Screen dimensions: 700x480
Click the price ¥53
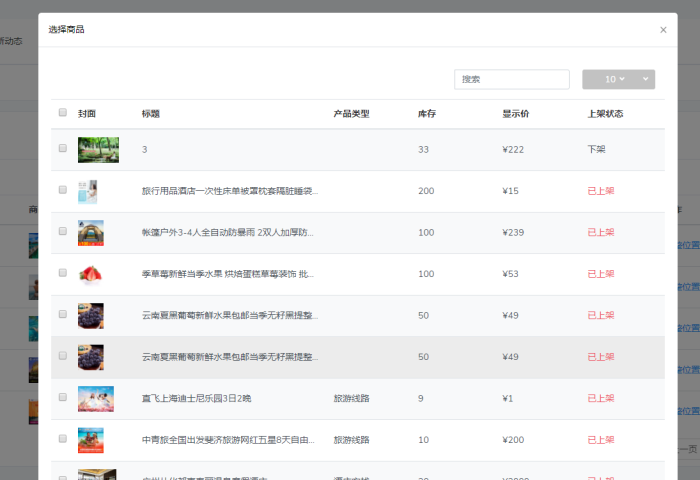(510, 274)
